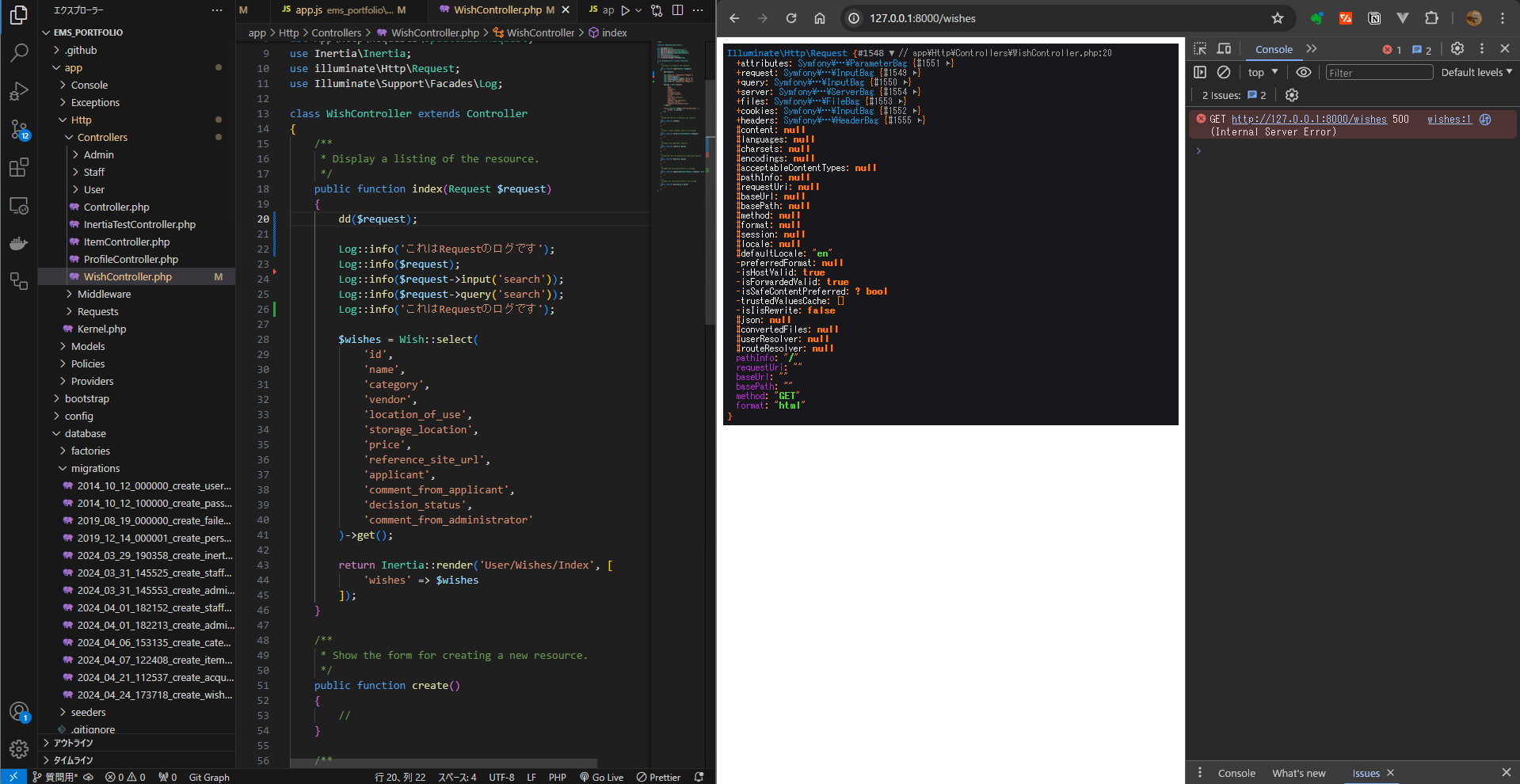Clear console with the clear icon

[1224, 72]
